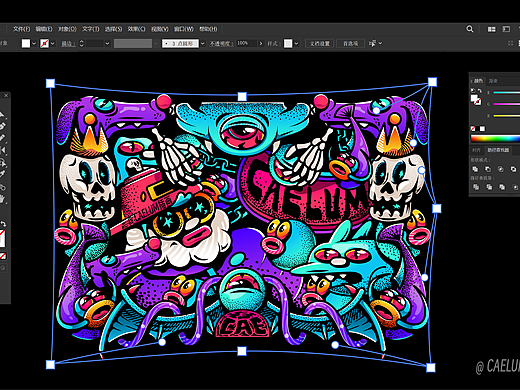This screenshot has height=390, width=520.
Task: Click the 文档设置 button
Action: point(320,43)
